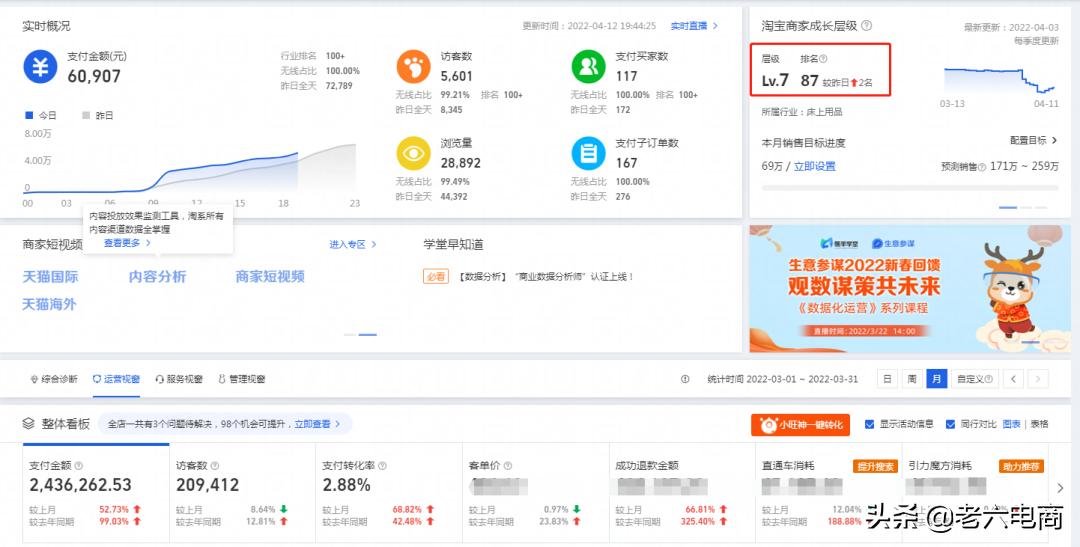
Task: Select the 月 time range button
Action: [x=937, y=379]
